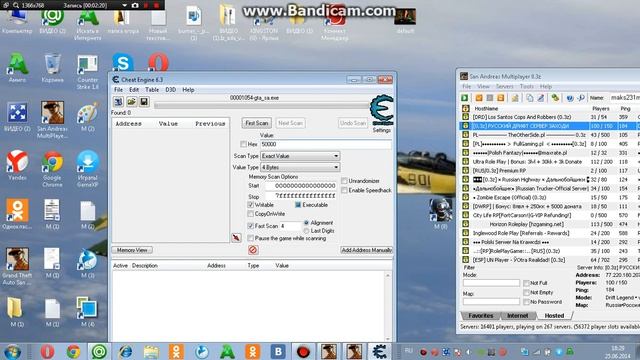Toggle the Hex checkbox
640x360 pixels.
(244, 144)
